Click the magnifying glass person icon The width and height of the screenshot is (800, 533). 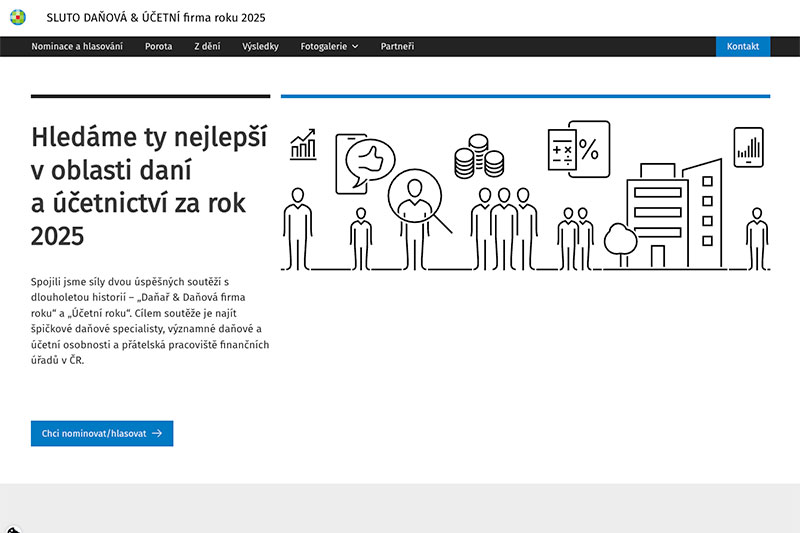coord(412,196)
